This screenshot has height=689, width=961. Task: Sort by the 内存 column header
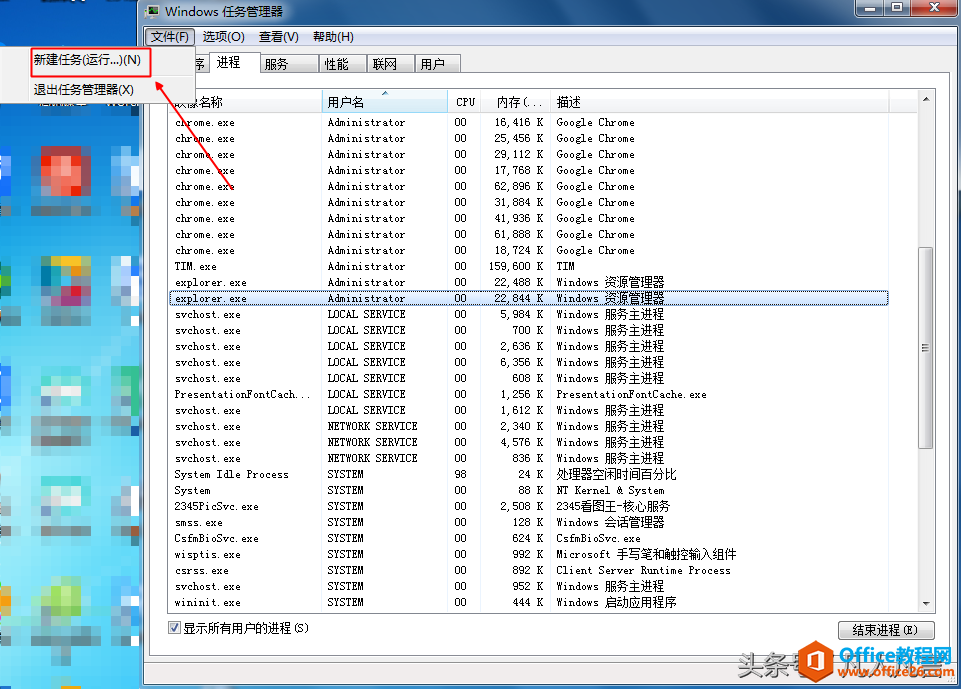coord(517,102)
